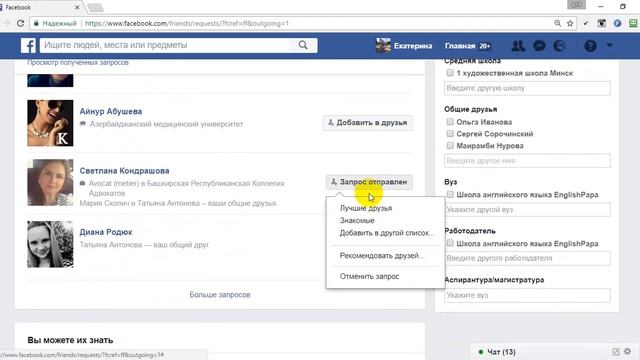Screen dimensions: 640x360
Task: Click Айнур Абушева profile photo
Action: tap(50, 123)
